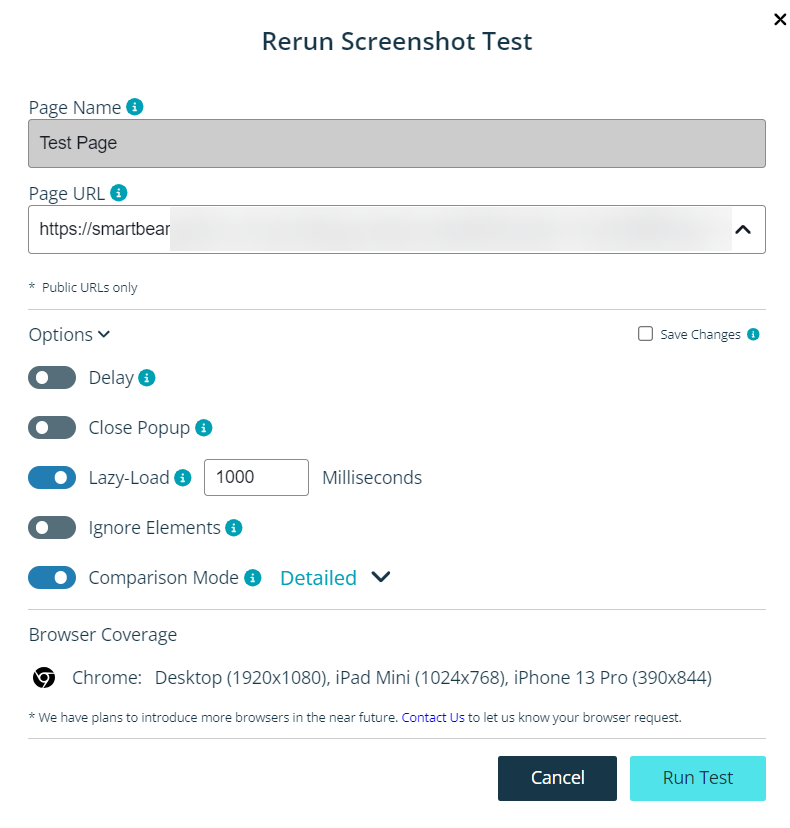The image size is (790, 828).
Task: Click the Ignore Elements info icon
Action: pyautogui.click(x=234, y=527)
